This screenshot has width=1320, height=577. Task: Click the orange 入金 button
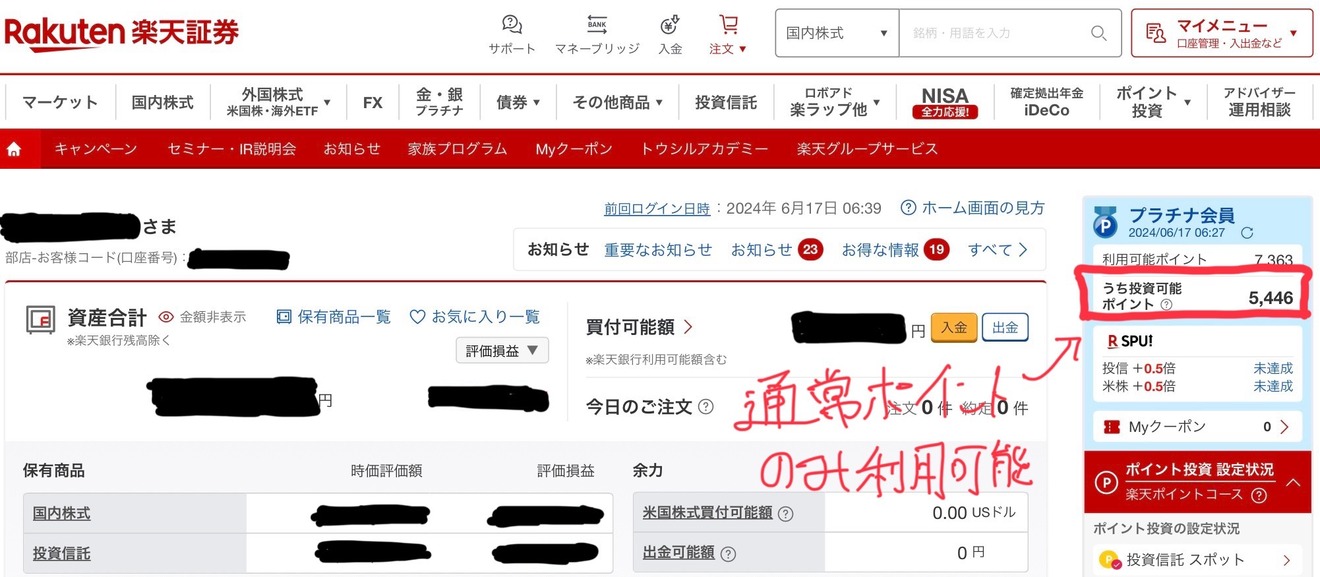click(953, 327)
